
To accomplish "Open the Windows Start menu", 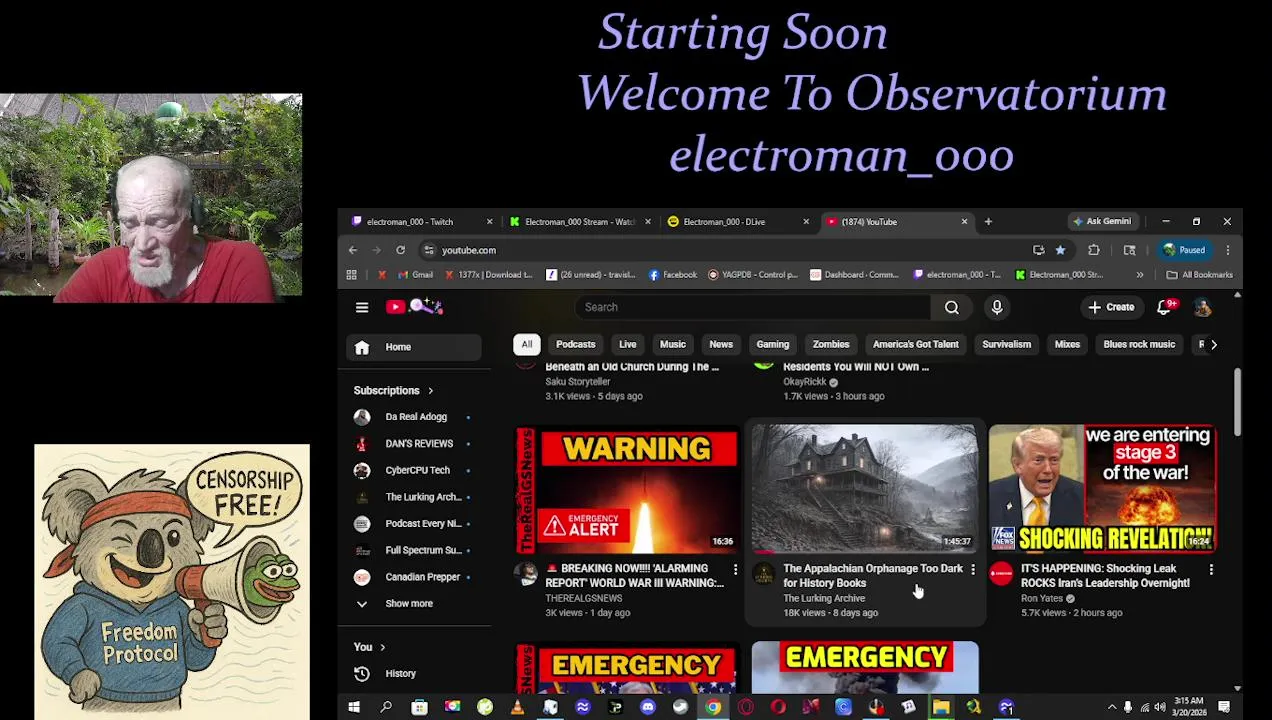I will (x=353, y=708).
